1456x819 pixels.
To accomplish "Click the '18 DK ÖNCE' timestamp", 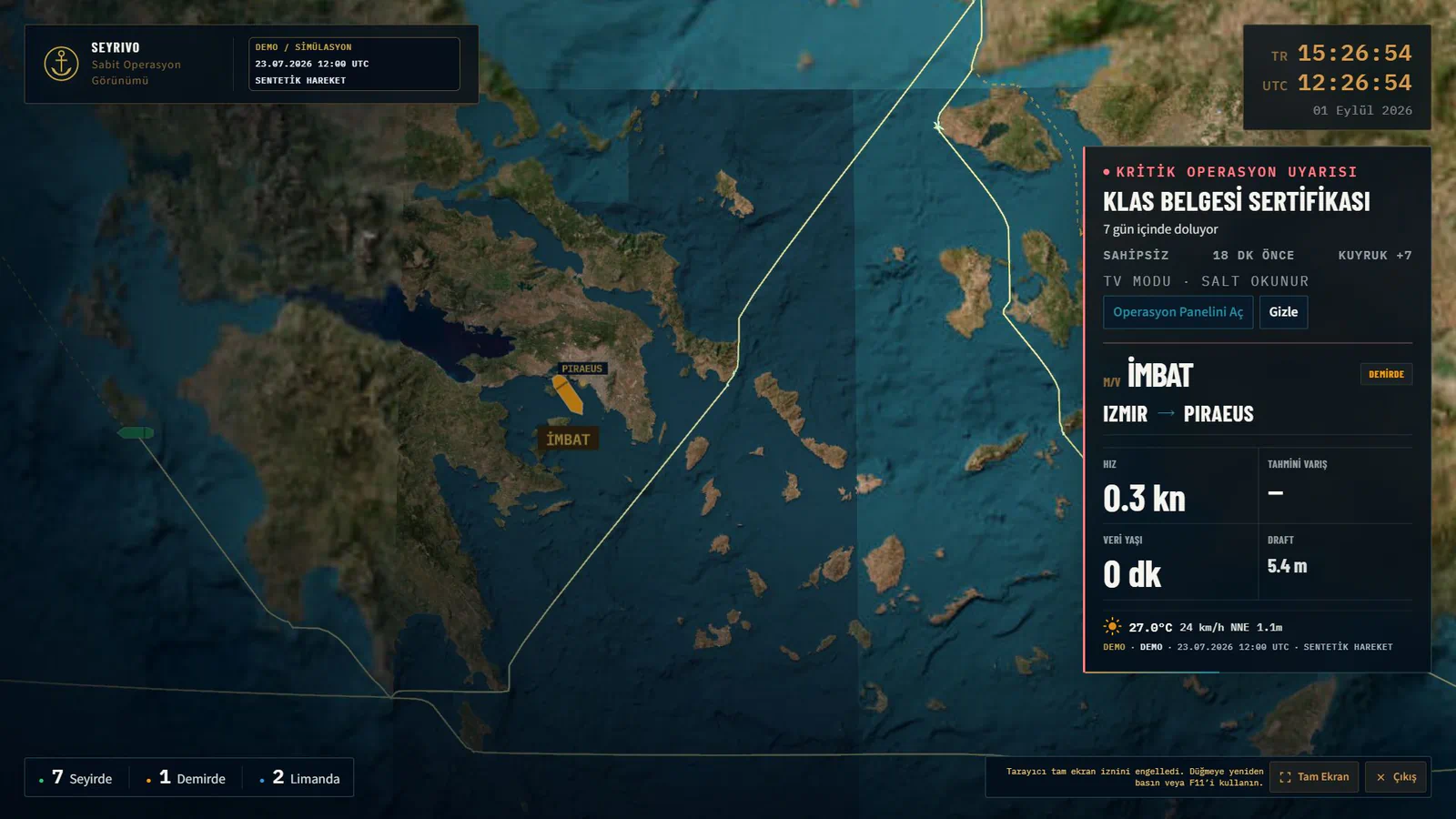I will (1253, 256).
